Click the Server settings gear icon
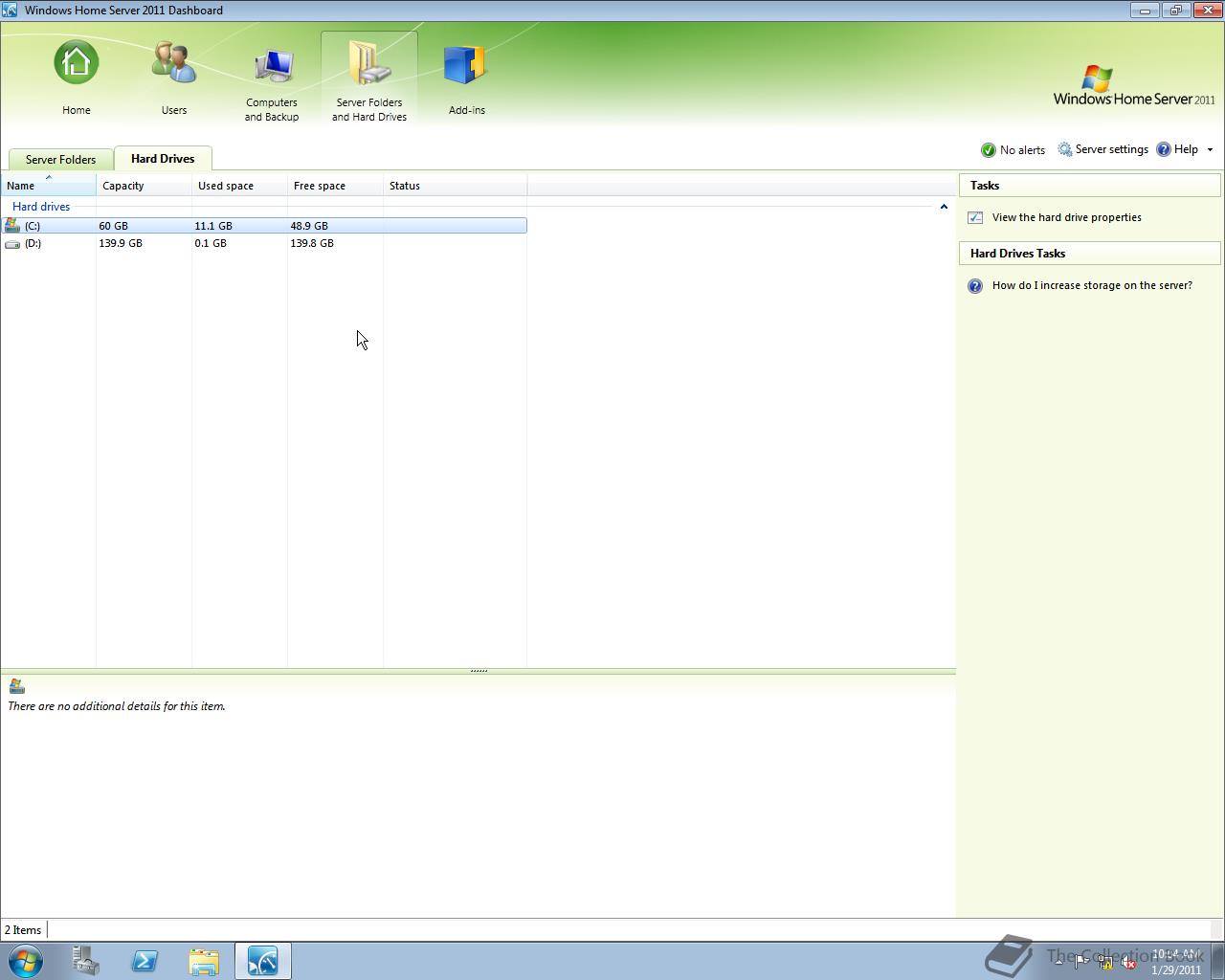The image size is (1225, 980). (x=1065, y=150)
